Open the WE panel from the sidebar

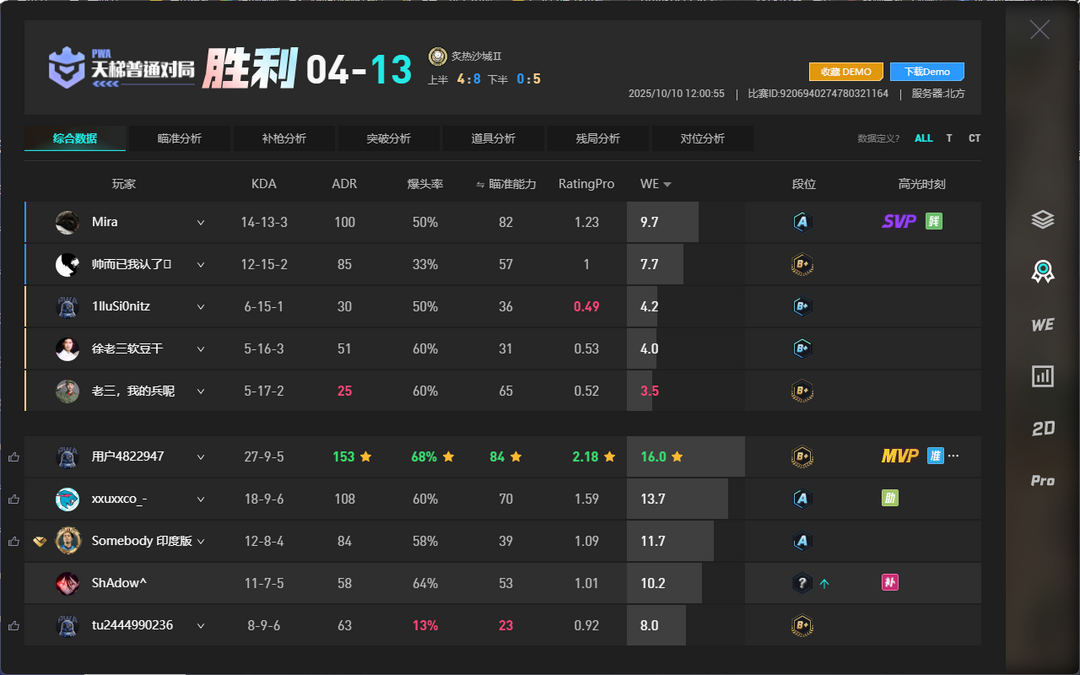(1042, 325)
